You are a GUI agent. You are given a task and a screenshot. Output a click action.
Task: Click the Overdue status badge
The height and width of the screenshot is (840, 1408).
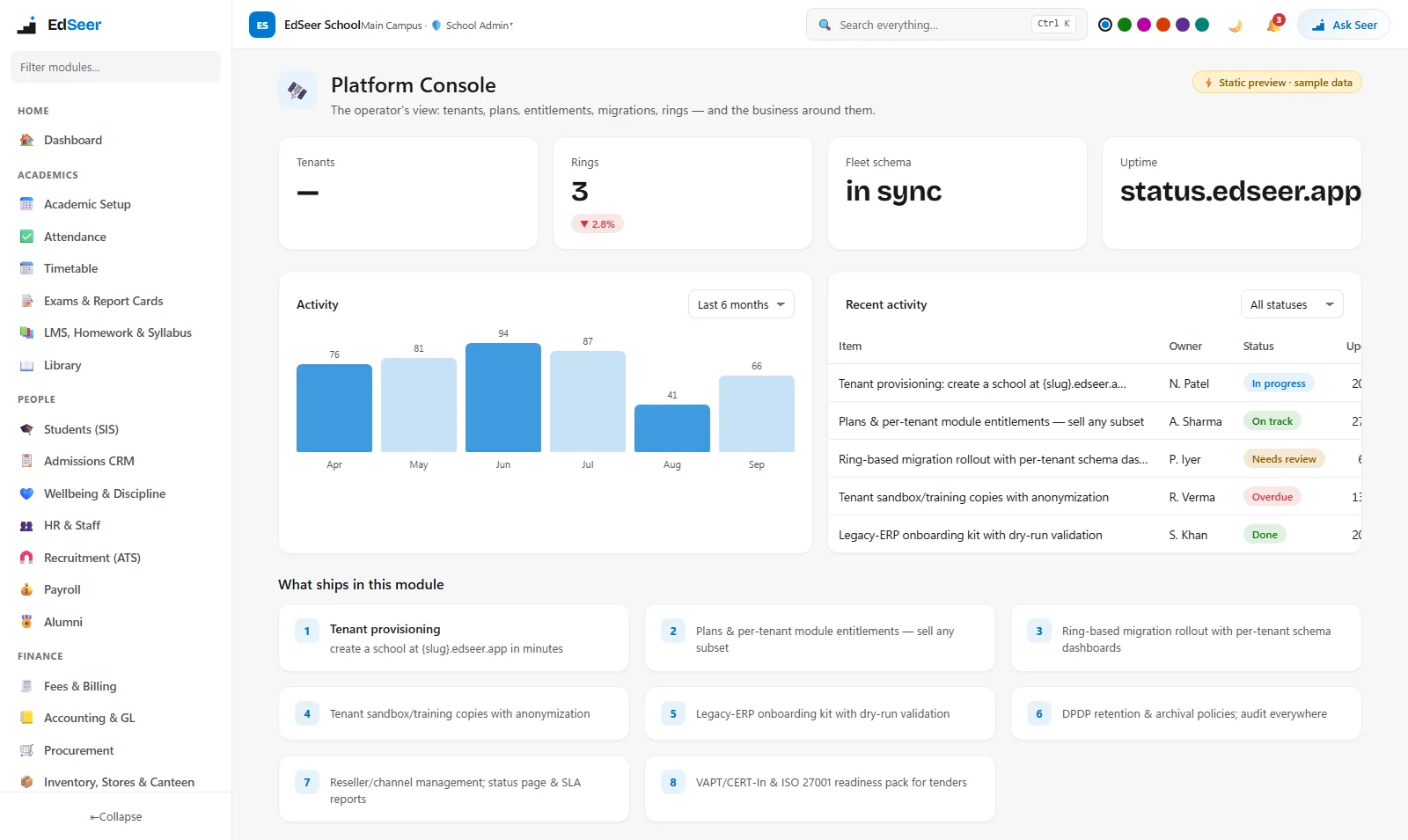coord(1272,497)
